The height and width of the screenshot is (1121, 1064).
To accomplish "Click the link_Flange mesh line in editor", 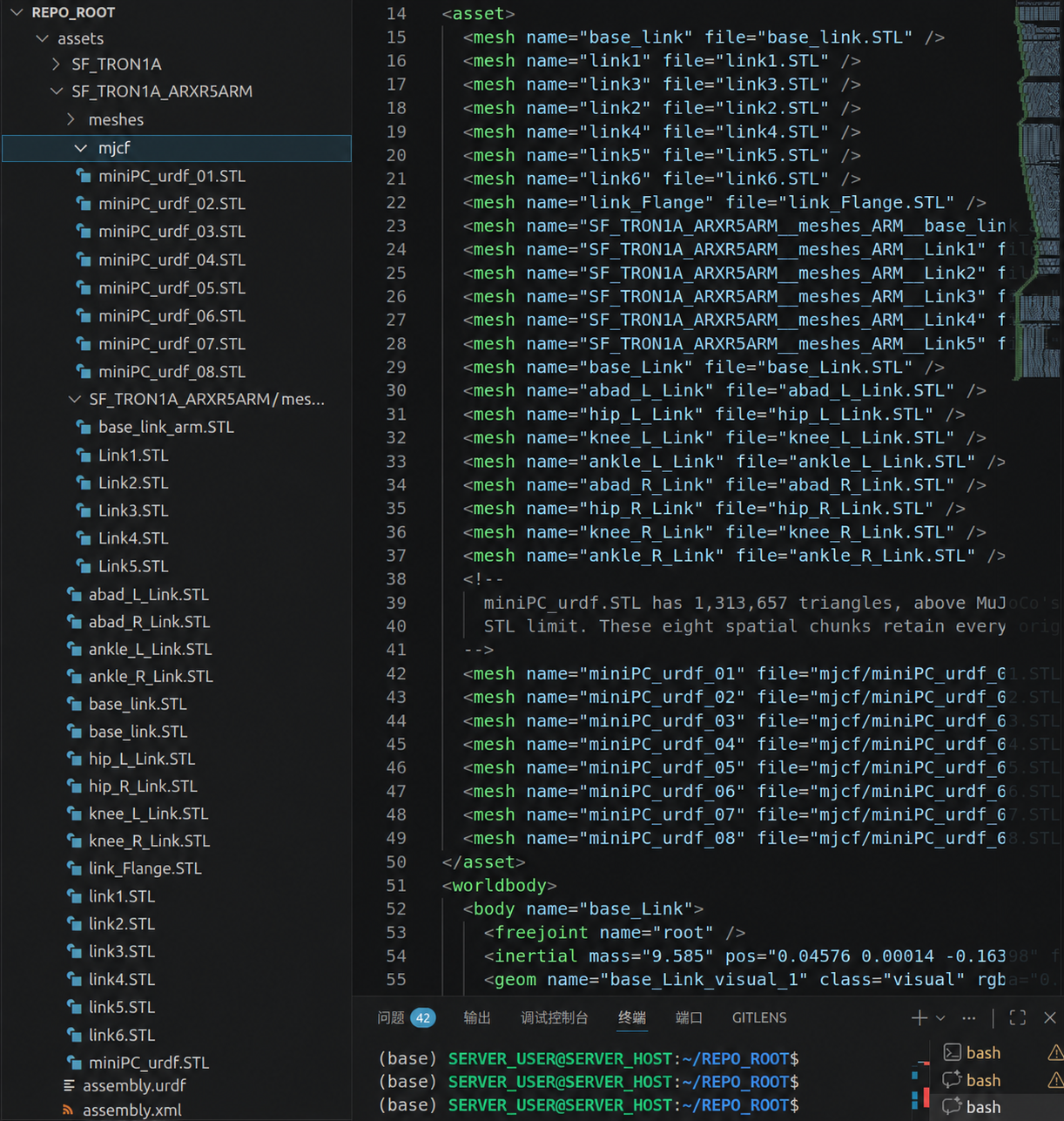I will point(724,203).
